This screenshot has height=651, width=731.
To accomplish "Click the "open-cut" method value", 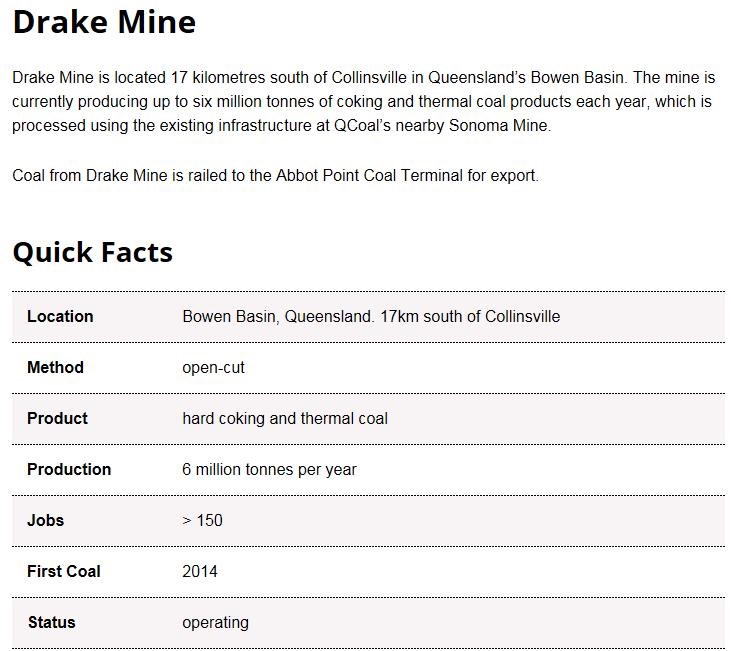I will [213, 367].
